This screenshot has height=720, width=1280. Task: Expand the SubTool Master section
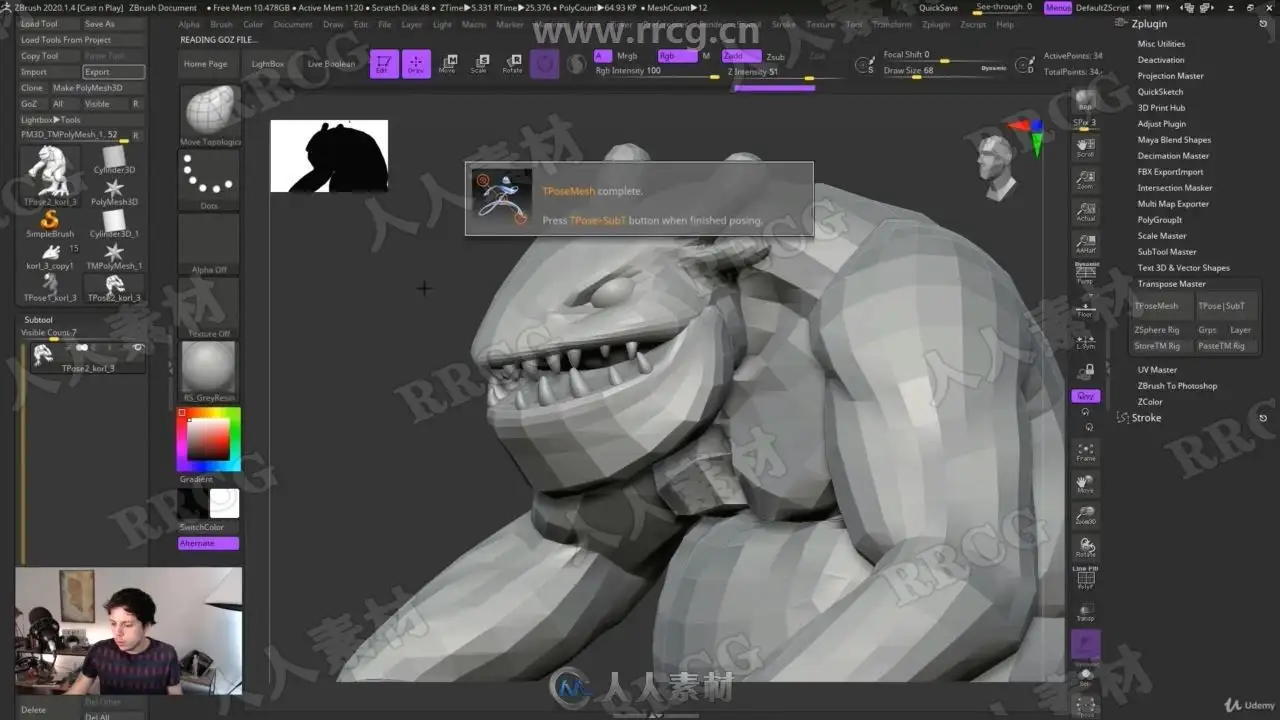[1167, 252]
